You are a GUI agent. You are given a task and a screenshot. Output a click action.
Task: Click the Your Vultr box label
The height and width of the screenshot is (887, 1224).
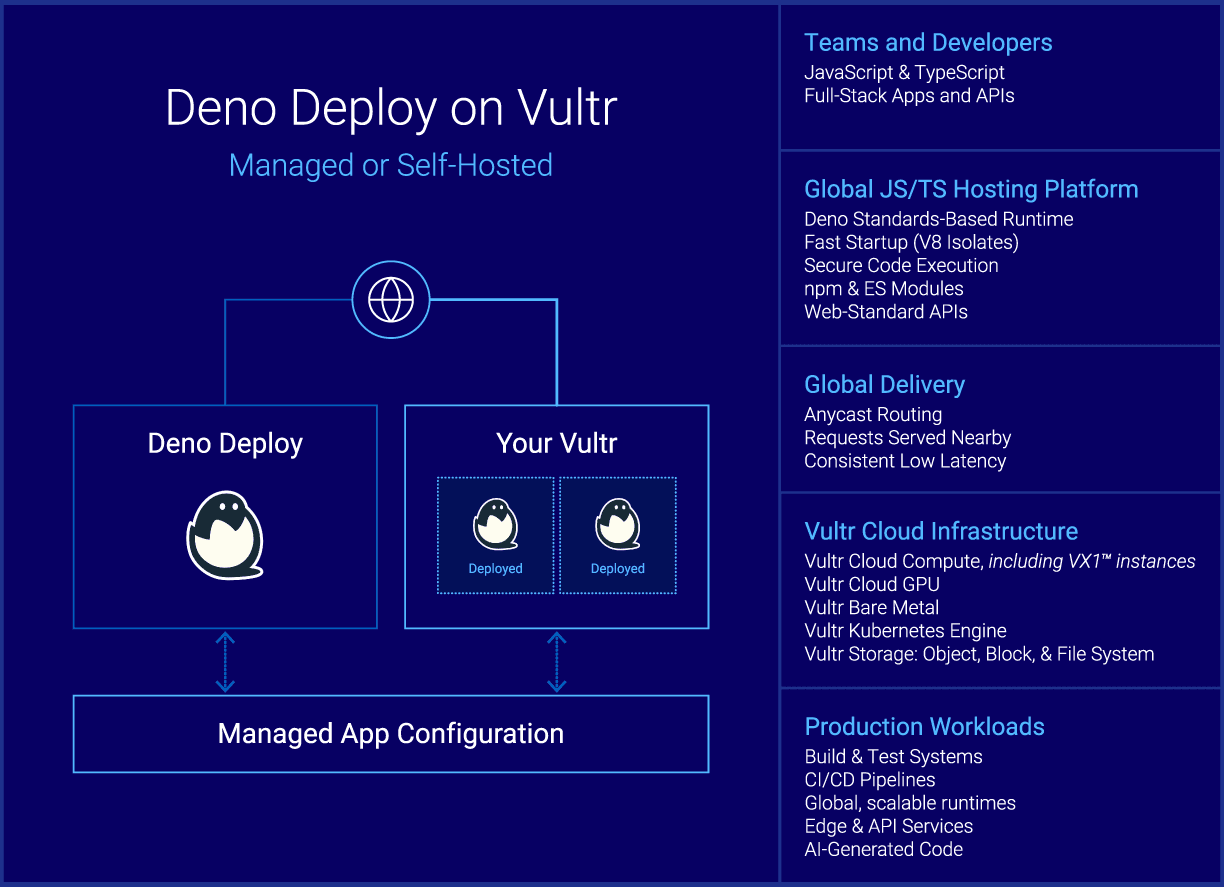pos(556,443)
